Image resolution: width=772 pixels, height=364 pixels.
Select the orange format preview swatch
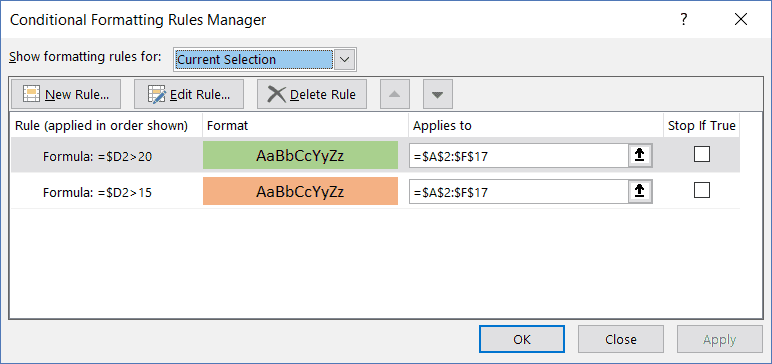click(x=300, y=191)
